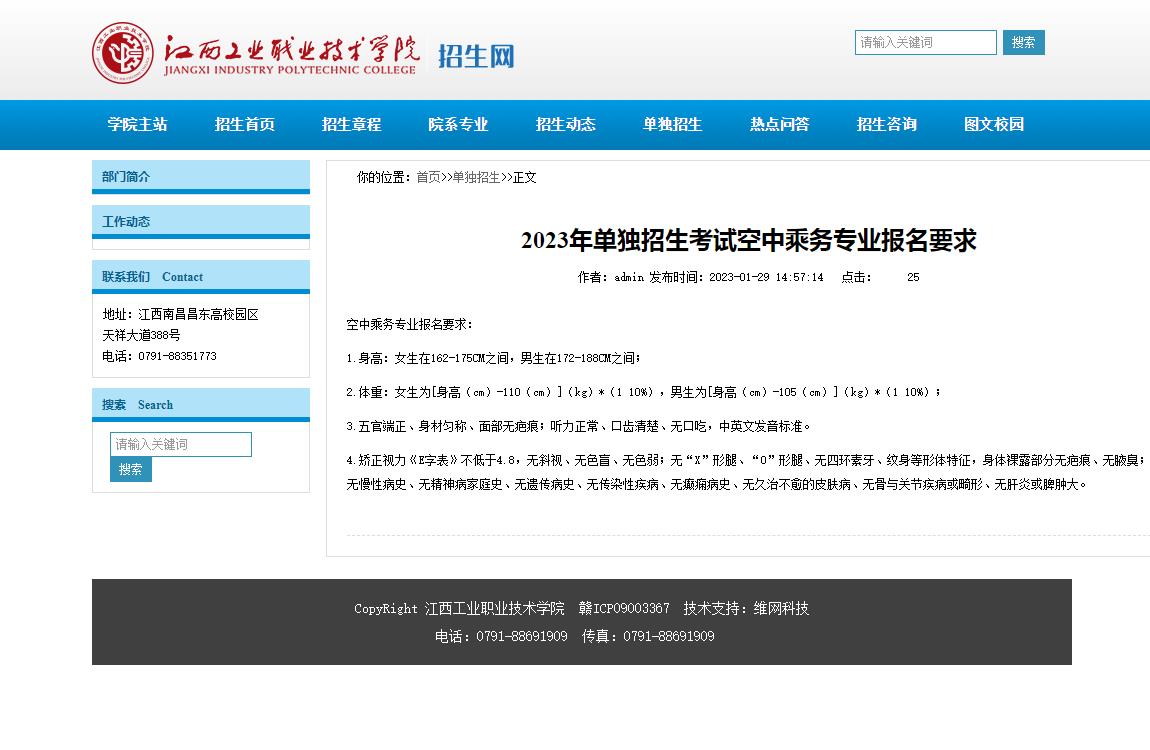Viewport: 1150px width, 750px height.
Task: Click 首页 in the breadcrumb
Action: (x=428, y=178)
